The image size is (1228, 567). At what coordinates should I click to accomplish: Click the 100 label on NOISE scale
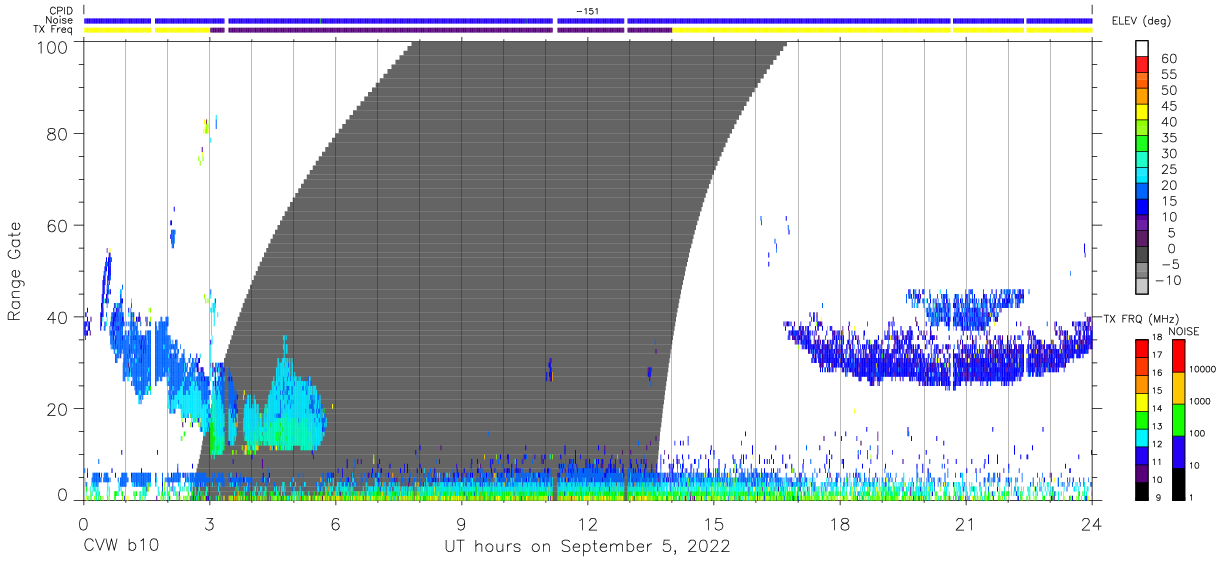click(x=1195, y=433)
